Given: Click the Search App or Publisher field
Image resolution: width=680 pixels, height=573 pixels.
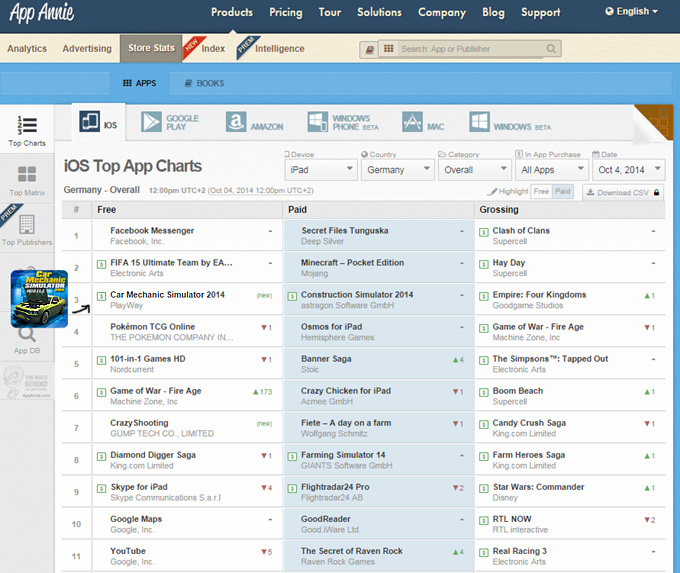Looking at the screenshot, I should pyautogui.click(x=471, y=49).
